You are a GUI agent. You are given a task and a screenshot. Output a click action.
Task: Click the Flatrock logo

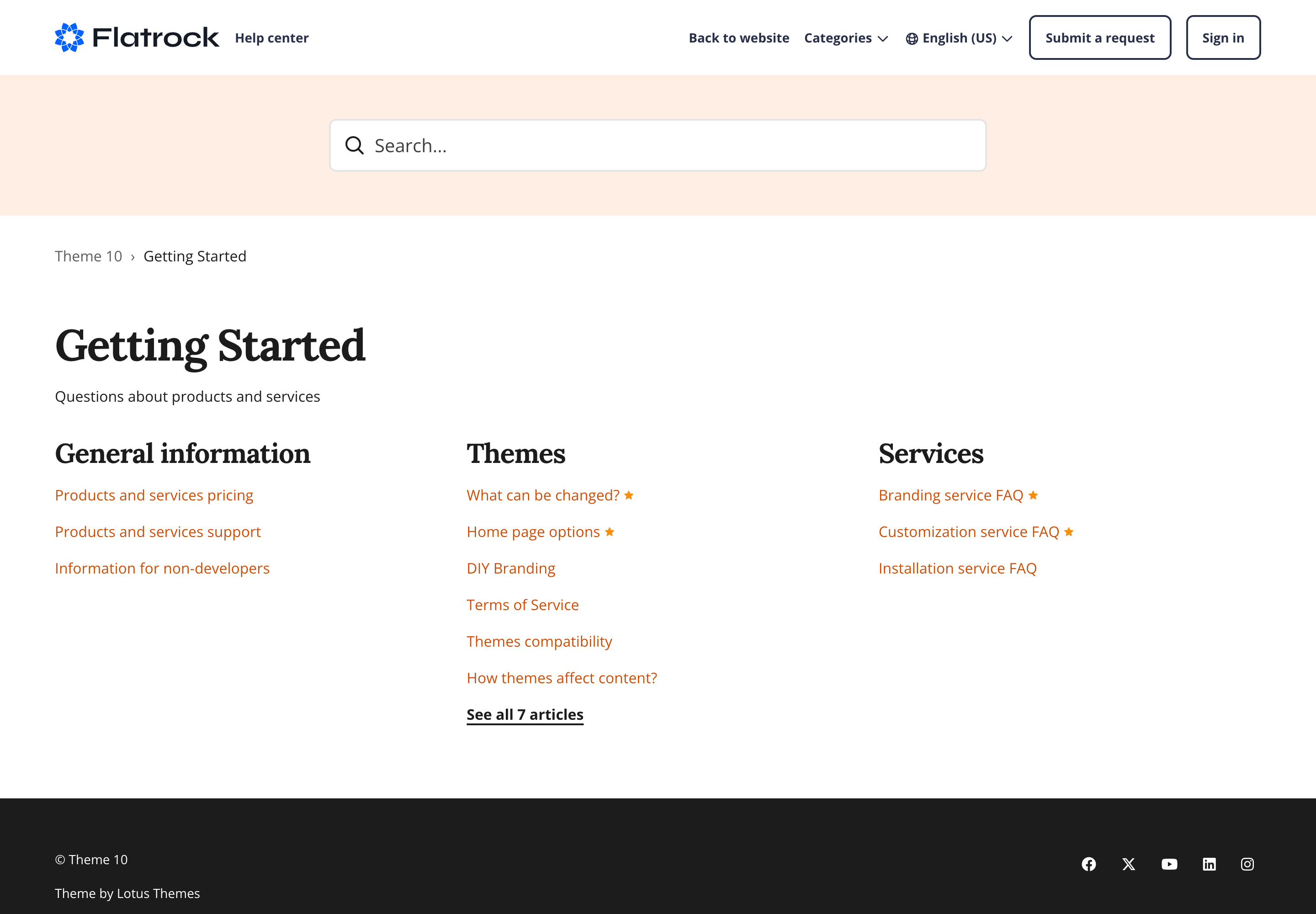click(x=137, y=38)
